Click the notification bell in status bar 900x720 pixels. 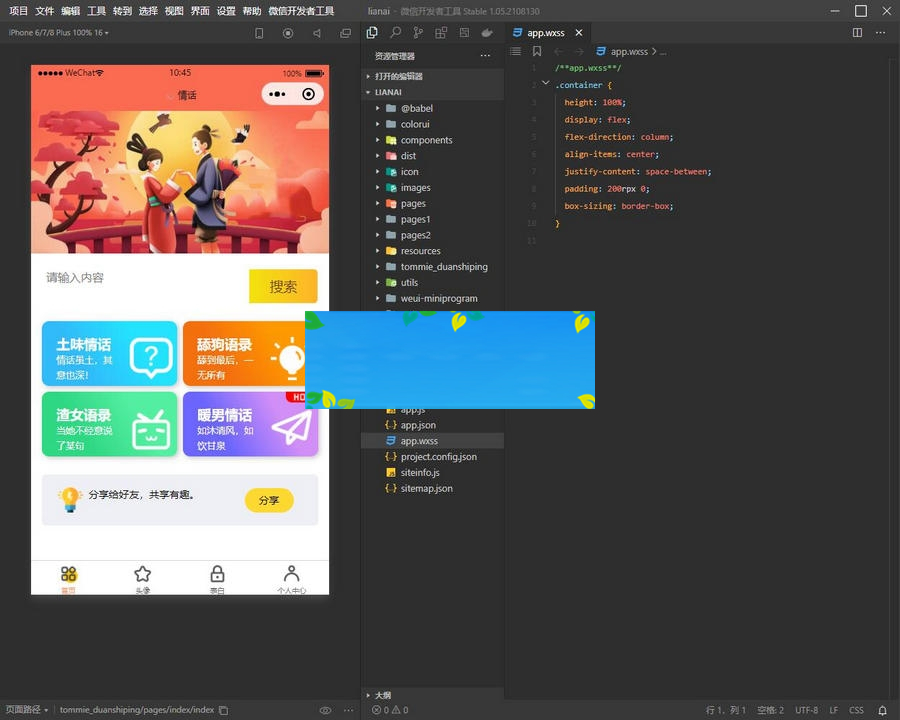point(882,710)
